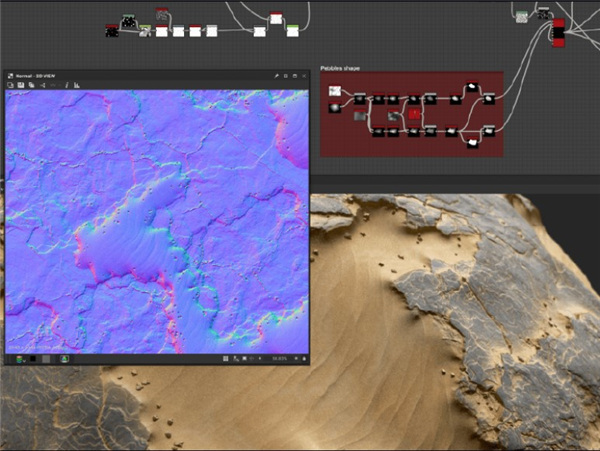600x451 pixels.
Task: Open the color channels dropdown in 2D View footer
Action: pos(19,358)
